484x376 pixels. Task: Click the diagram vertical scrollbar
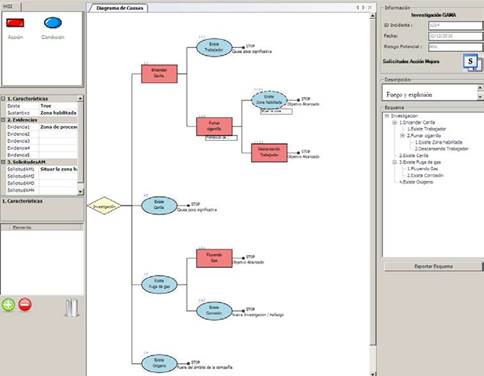pos(373,193)
